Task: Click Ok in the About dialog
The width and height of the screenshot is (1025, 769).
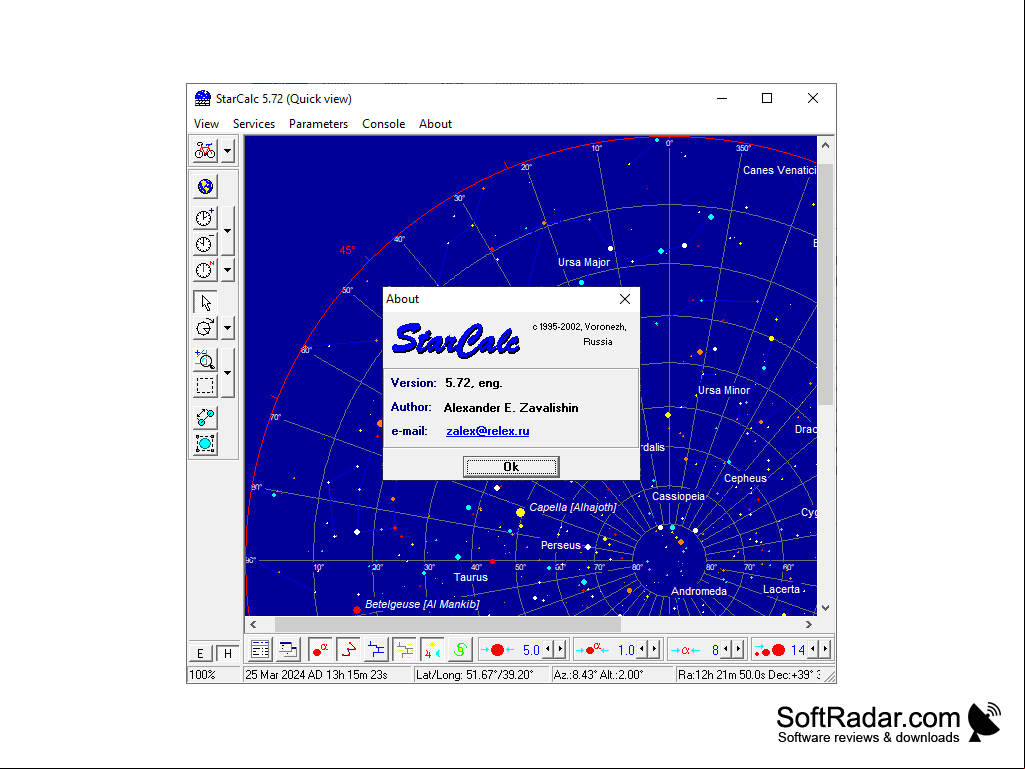Action: 511,467
